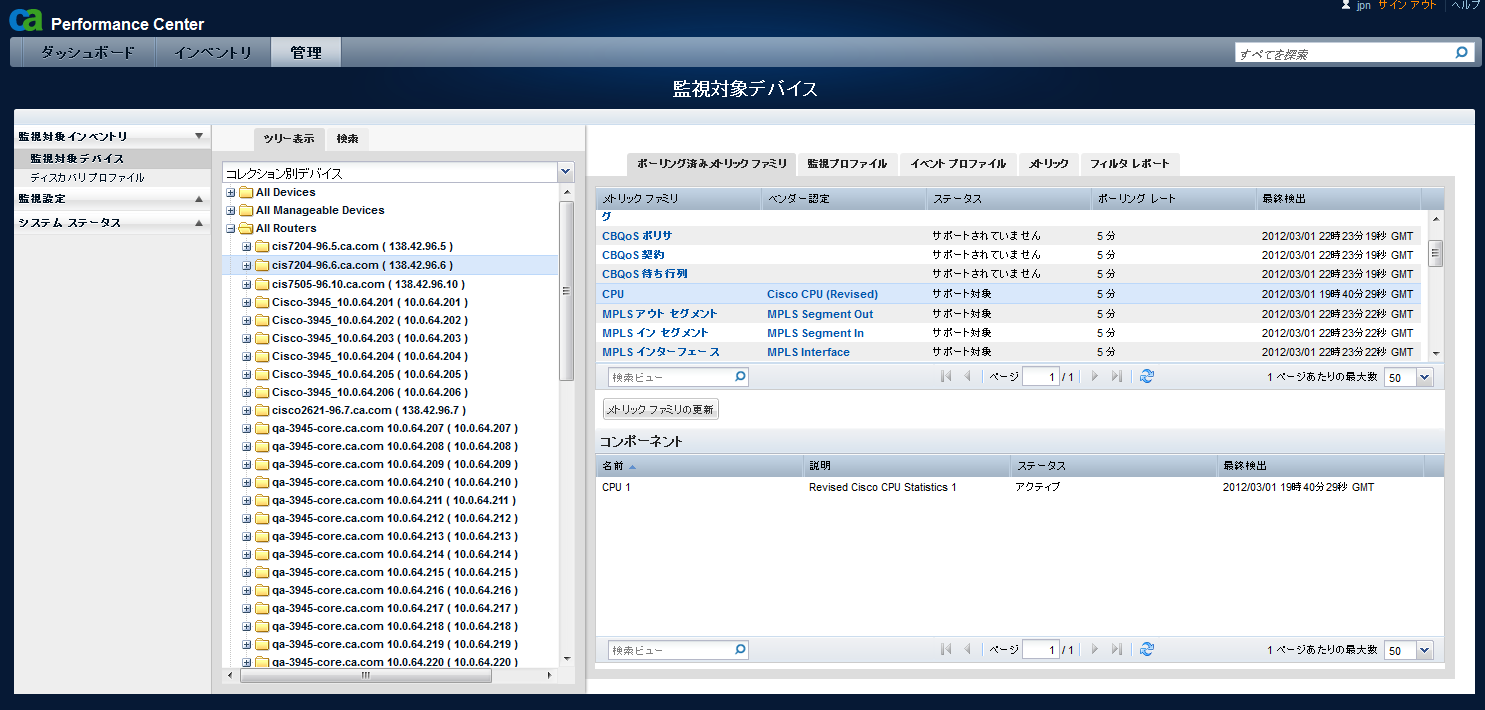Open metric family page size dropdown
Image resolution: width=1485 pixels, height=710 pixels.
click(x=1424, y=377)
